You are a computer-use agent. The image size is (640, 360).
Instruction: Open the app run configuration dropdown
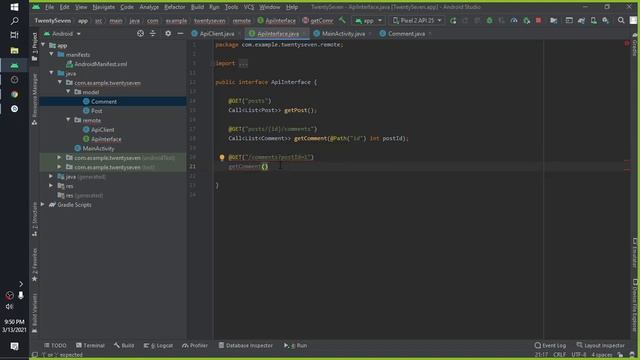[x=369, y=20]
